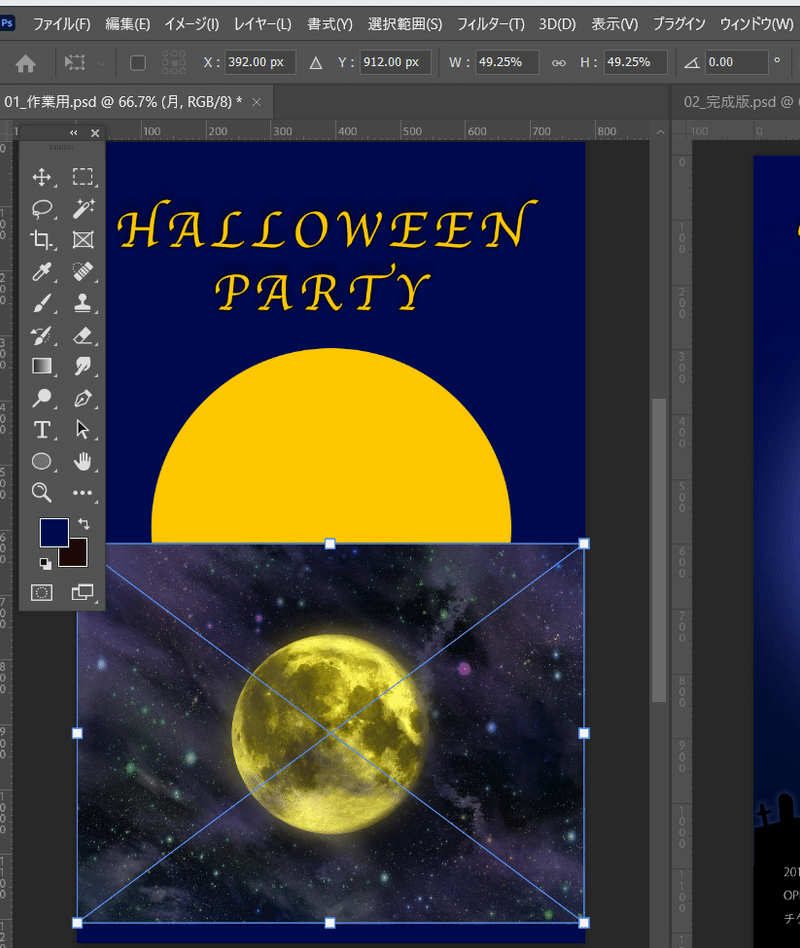Select the Magic Wand tool

(x=83, y=209)
